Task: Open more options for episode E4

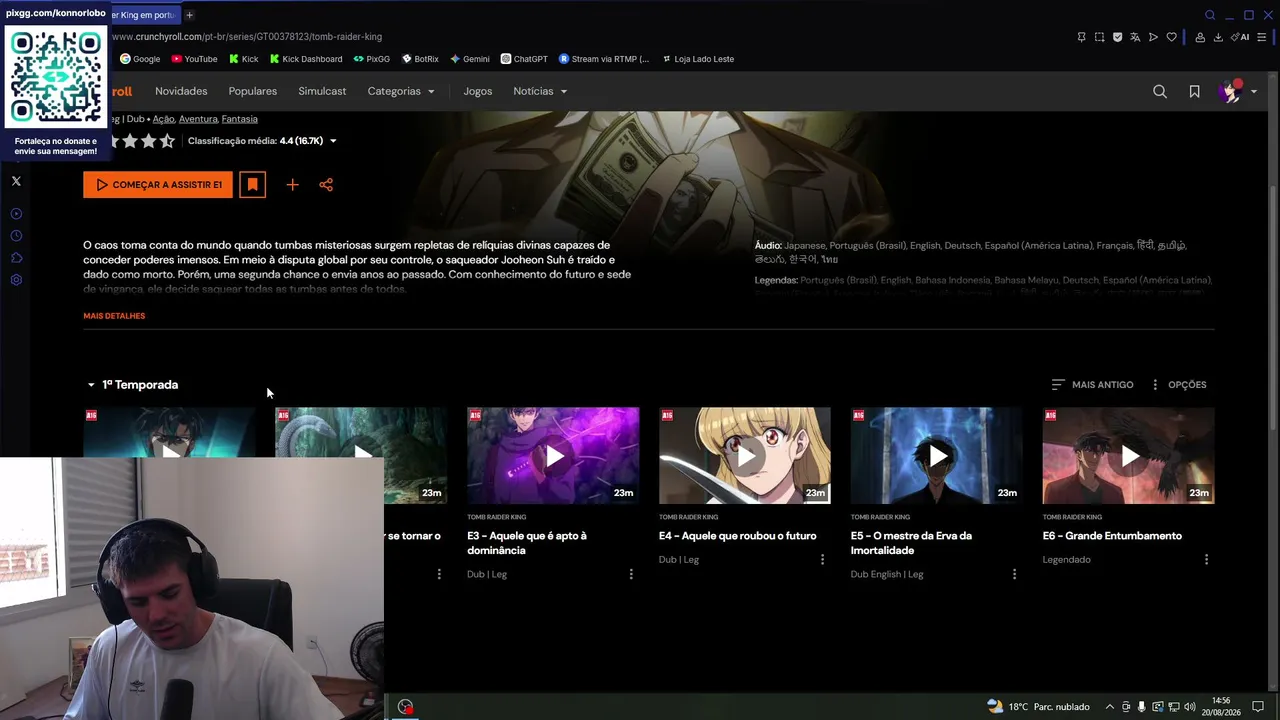Action: (823, 560)
